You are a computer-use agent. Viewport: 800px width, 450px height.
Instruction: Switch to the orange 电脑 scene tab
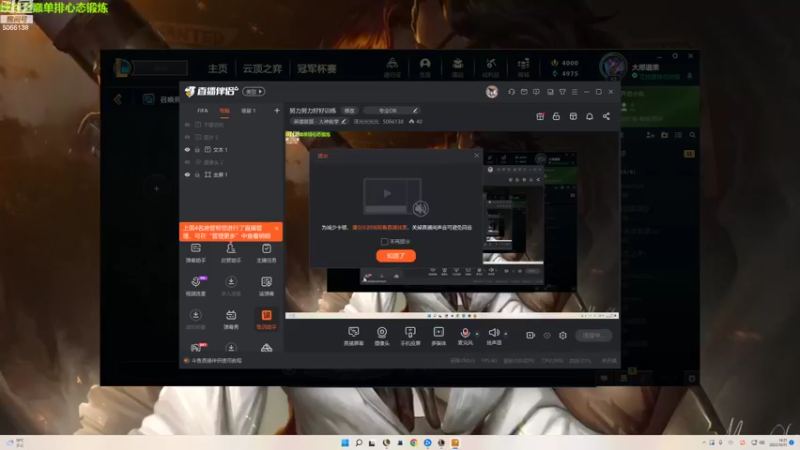[x=224, y=111]
